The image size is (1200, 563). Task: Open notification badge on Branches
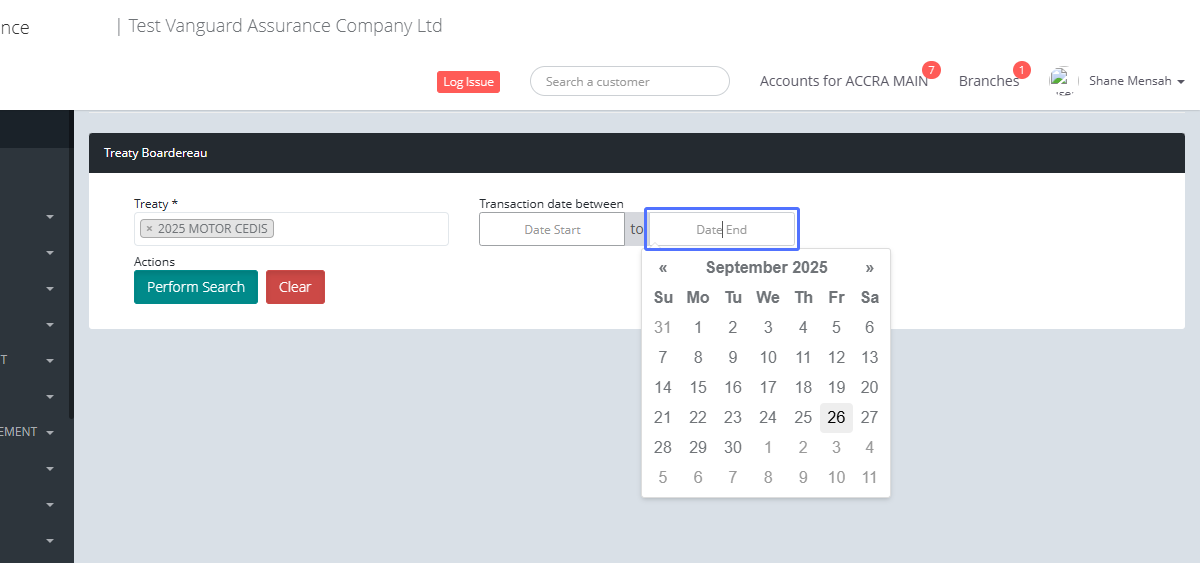(x=1021, y=70)
